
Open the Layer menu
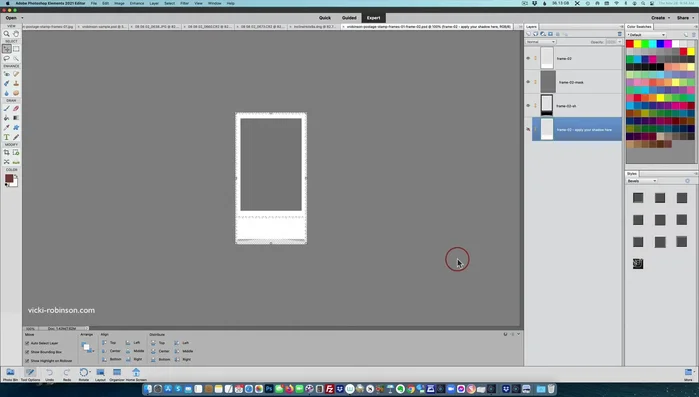154,3
